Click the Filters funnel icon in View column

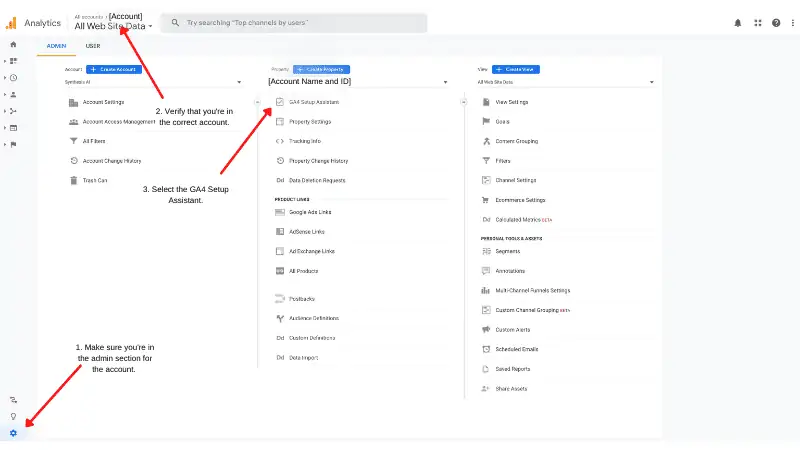tap(486, 161)
